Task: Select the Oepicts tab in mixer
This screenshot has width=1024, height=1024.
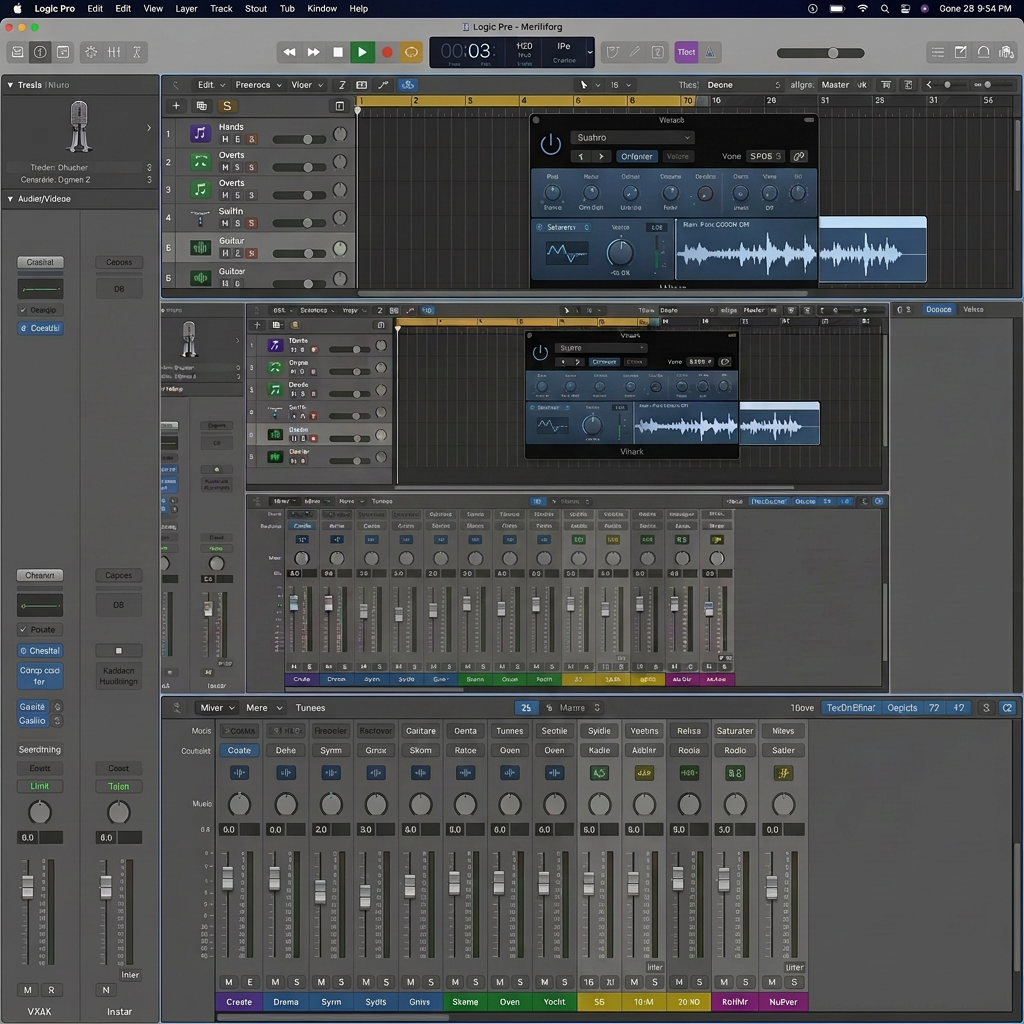Action: pyautogui.click(x=902, y=707)
